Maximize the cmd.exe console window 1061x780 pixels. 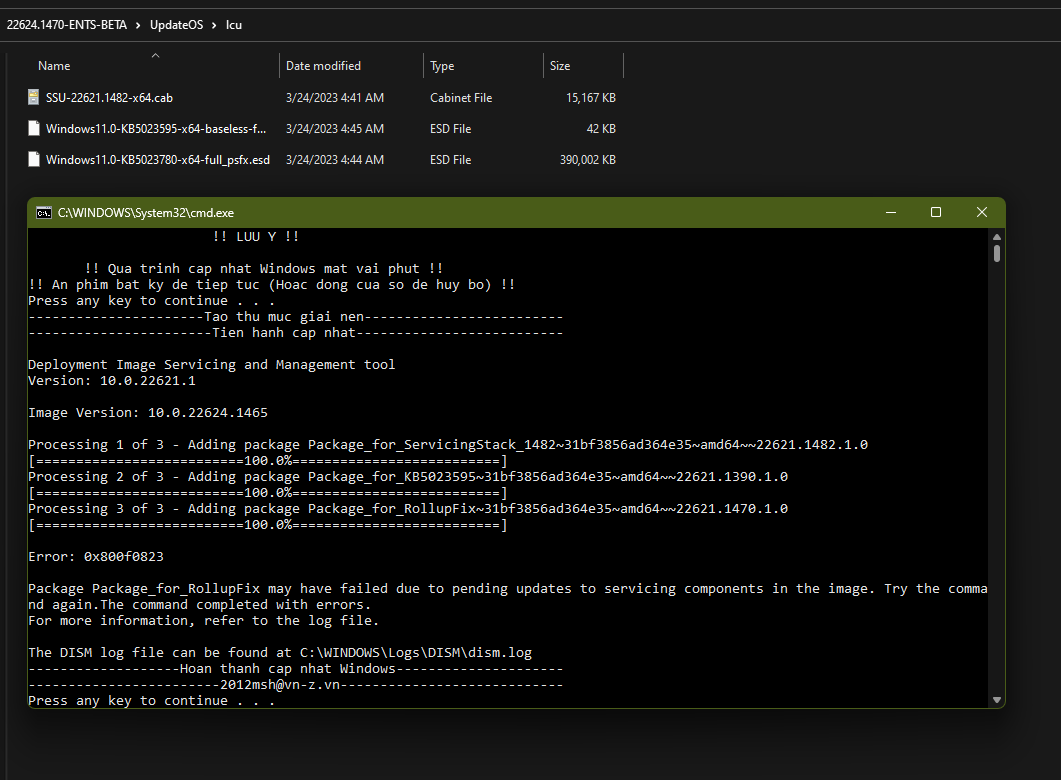pos(936,212)
